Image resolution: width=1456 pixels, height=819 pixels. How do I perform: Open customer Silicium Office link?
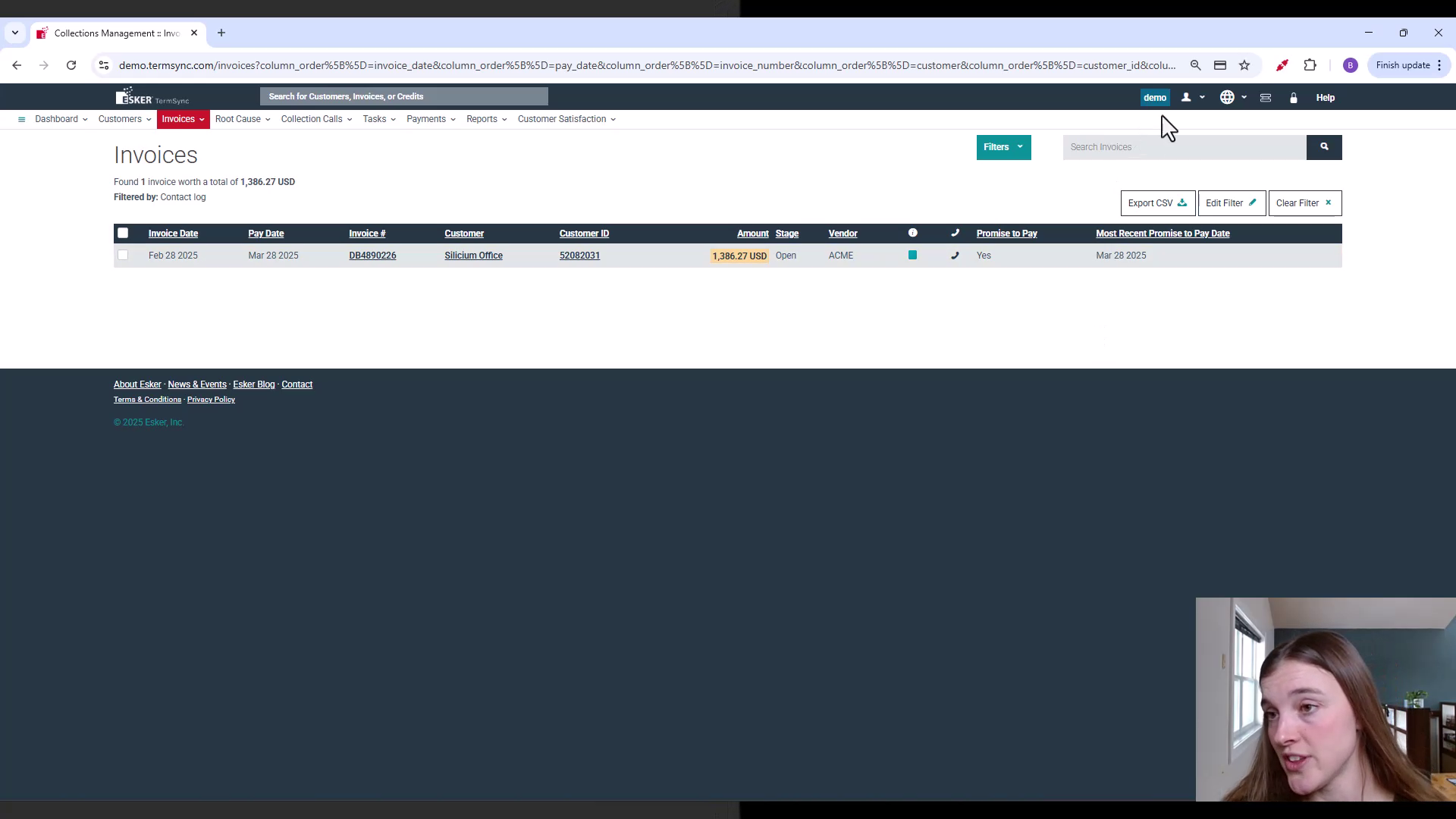[473, 256]
